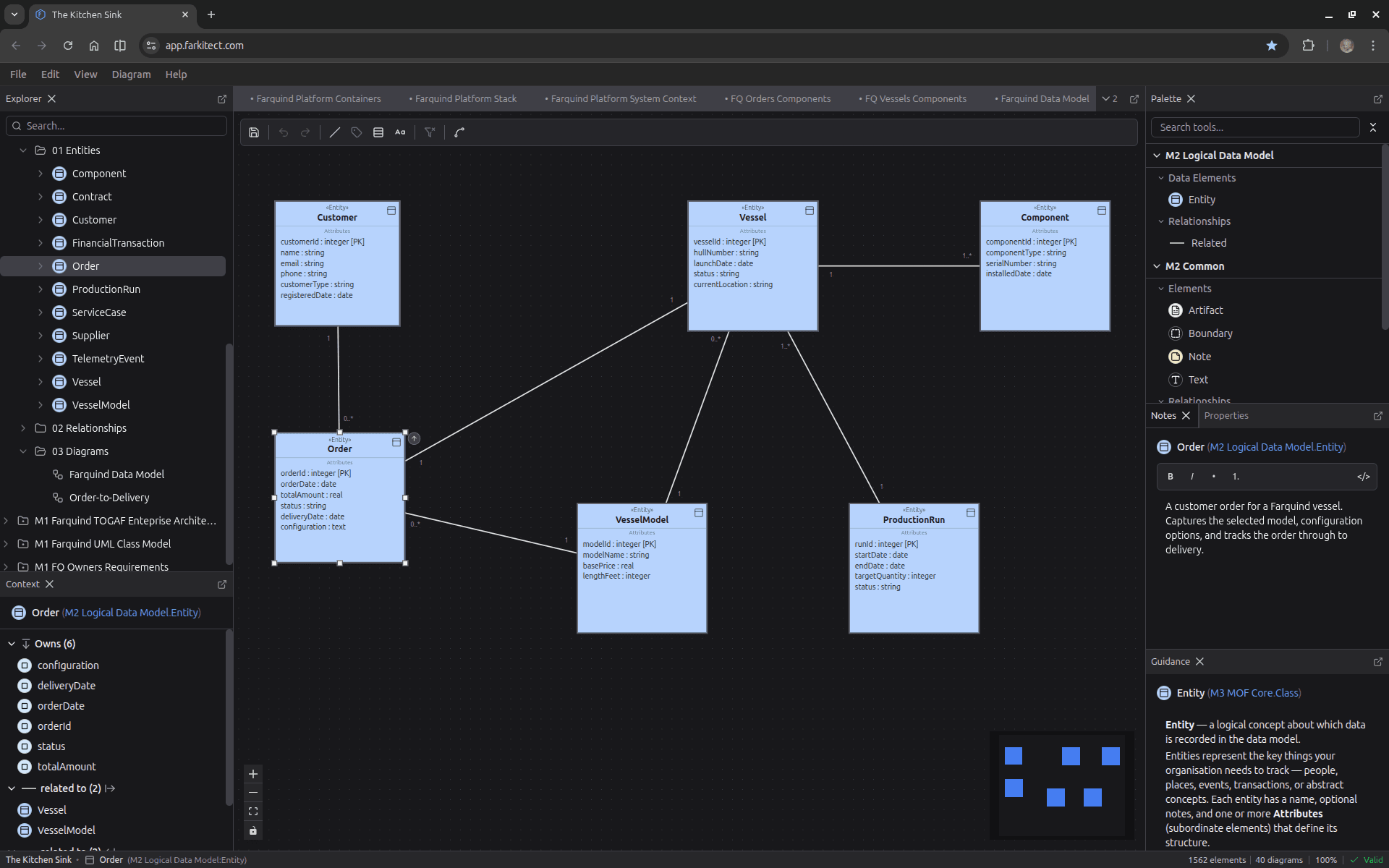
Task: Click the Valid status indicator
Action: click(1367, 860)
